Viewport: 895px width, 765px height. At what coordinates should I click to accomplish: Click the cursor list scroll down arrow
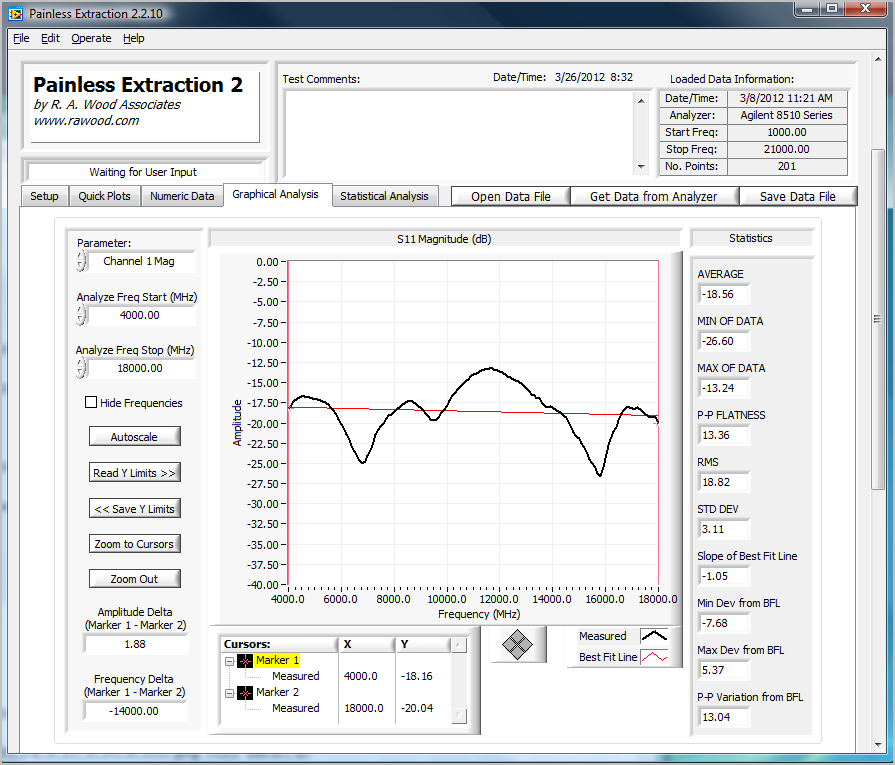point(459,715)
